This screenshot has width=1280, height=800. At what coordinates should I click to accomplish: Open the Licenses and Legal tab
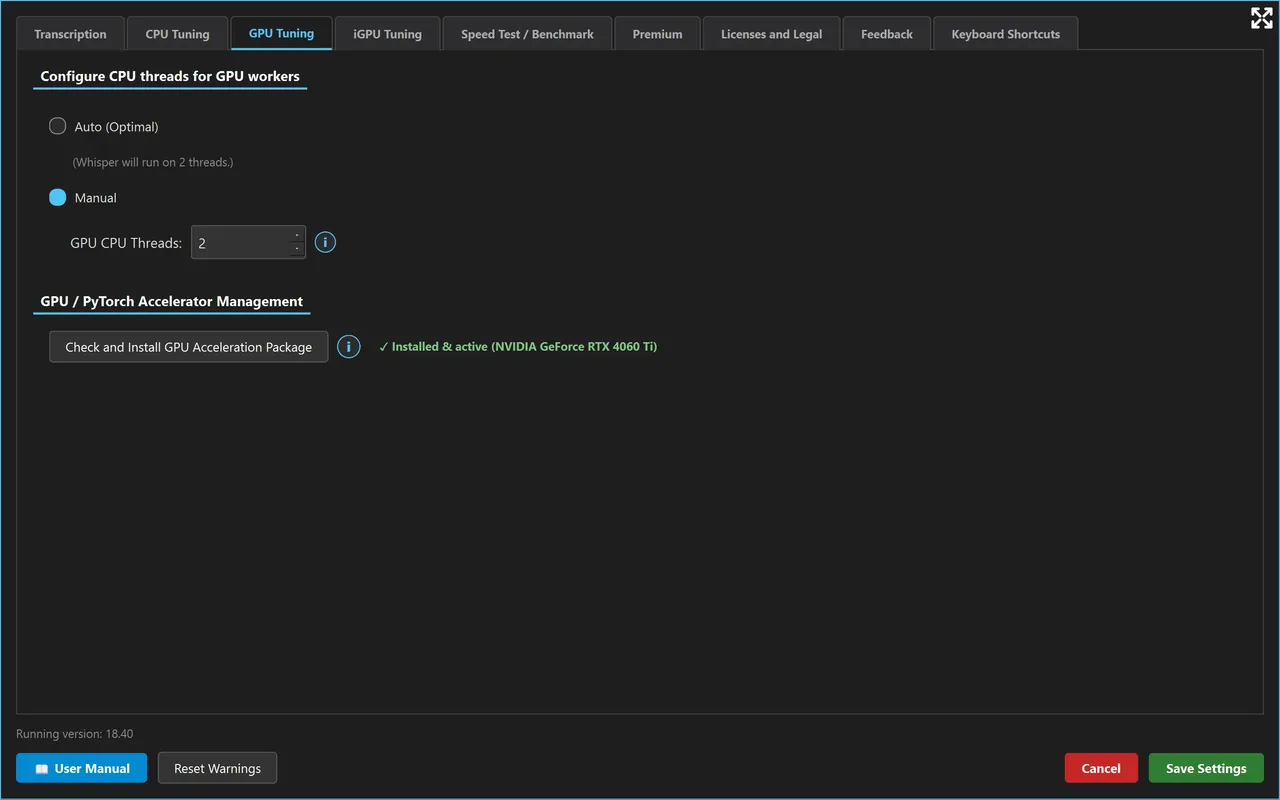pyautogui.click(x=771, y=34)
